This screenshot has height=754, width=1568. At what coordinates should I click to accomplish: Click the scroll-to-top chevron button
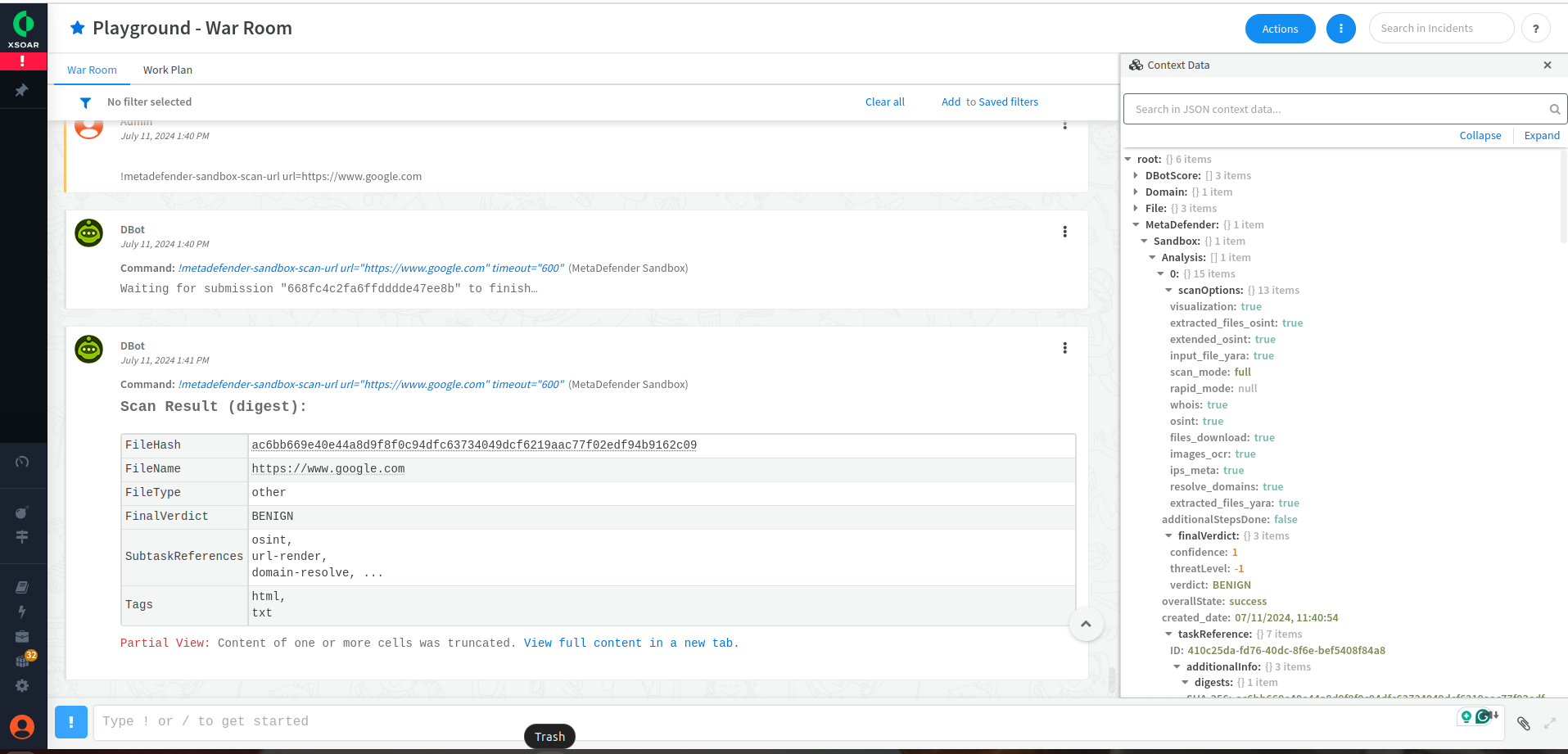coord(1086,624)
